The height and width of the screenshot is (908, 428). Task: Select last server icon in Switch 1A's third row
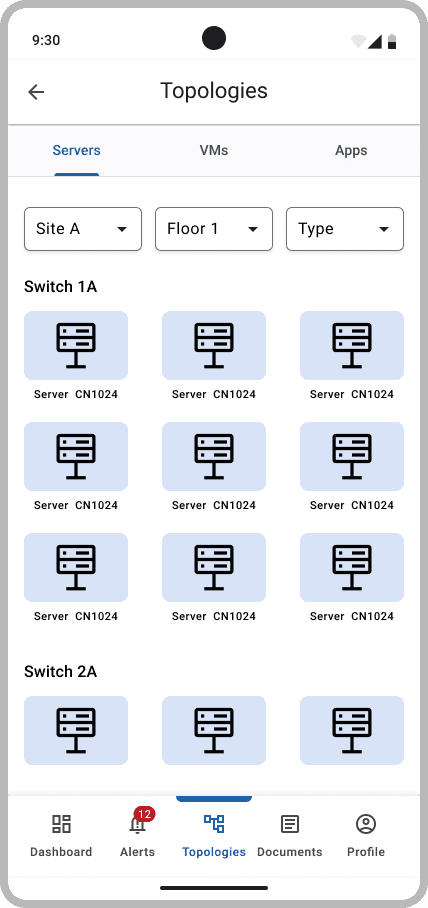[352, 568]
